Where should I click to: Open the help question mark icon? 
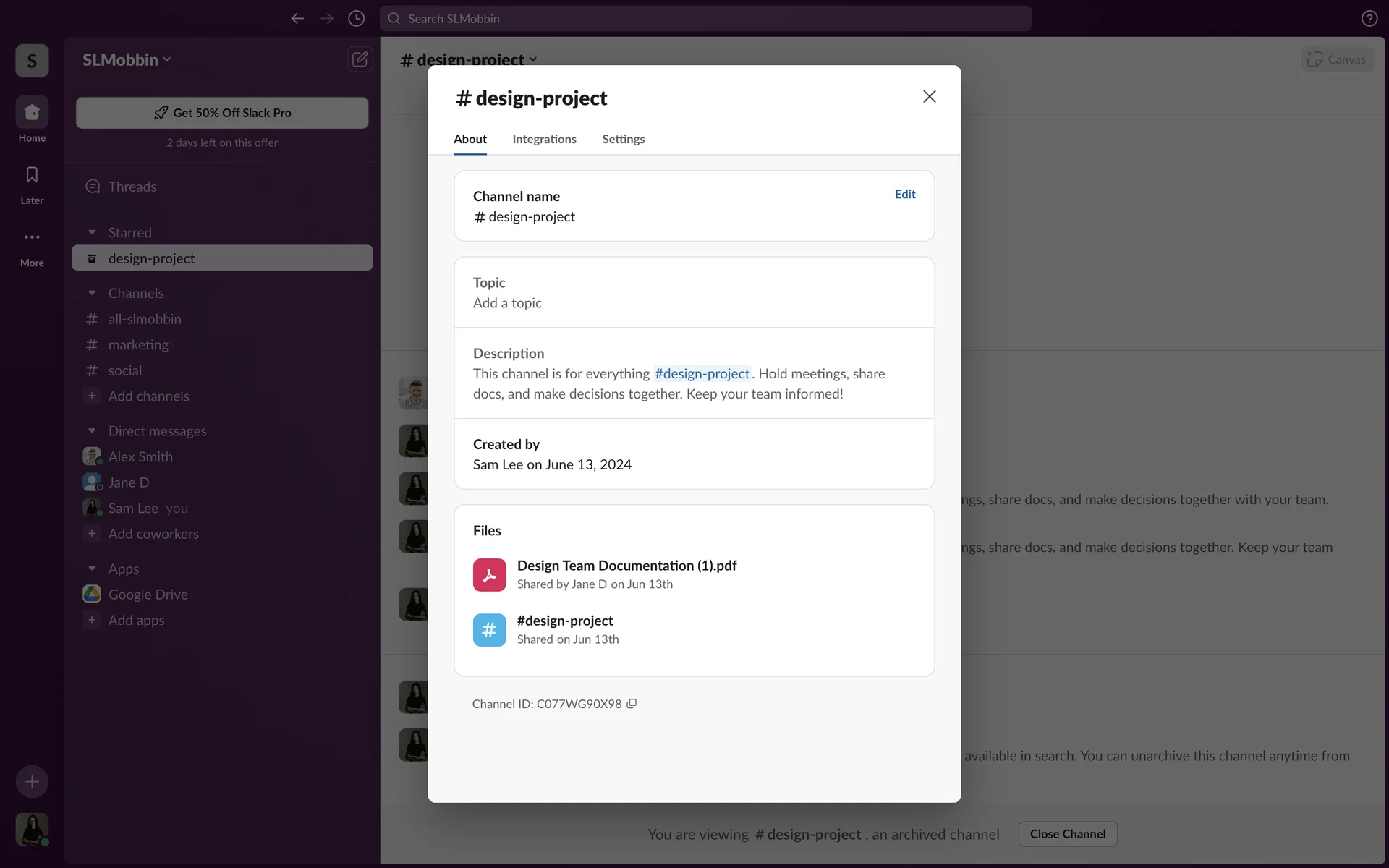[1369, 19]
